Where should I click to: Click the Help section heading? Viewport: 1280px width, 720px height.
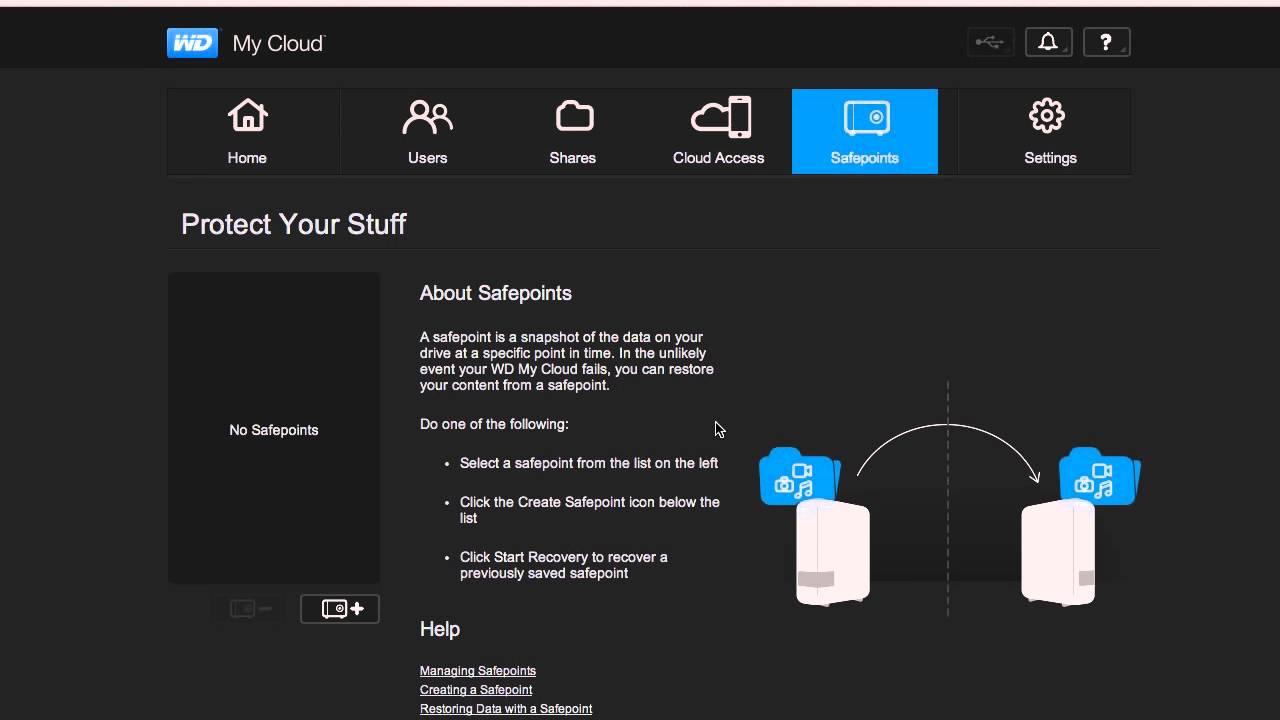coord(440,629)
